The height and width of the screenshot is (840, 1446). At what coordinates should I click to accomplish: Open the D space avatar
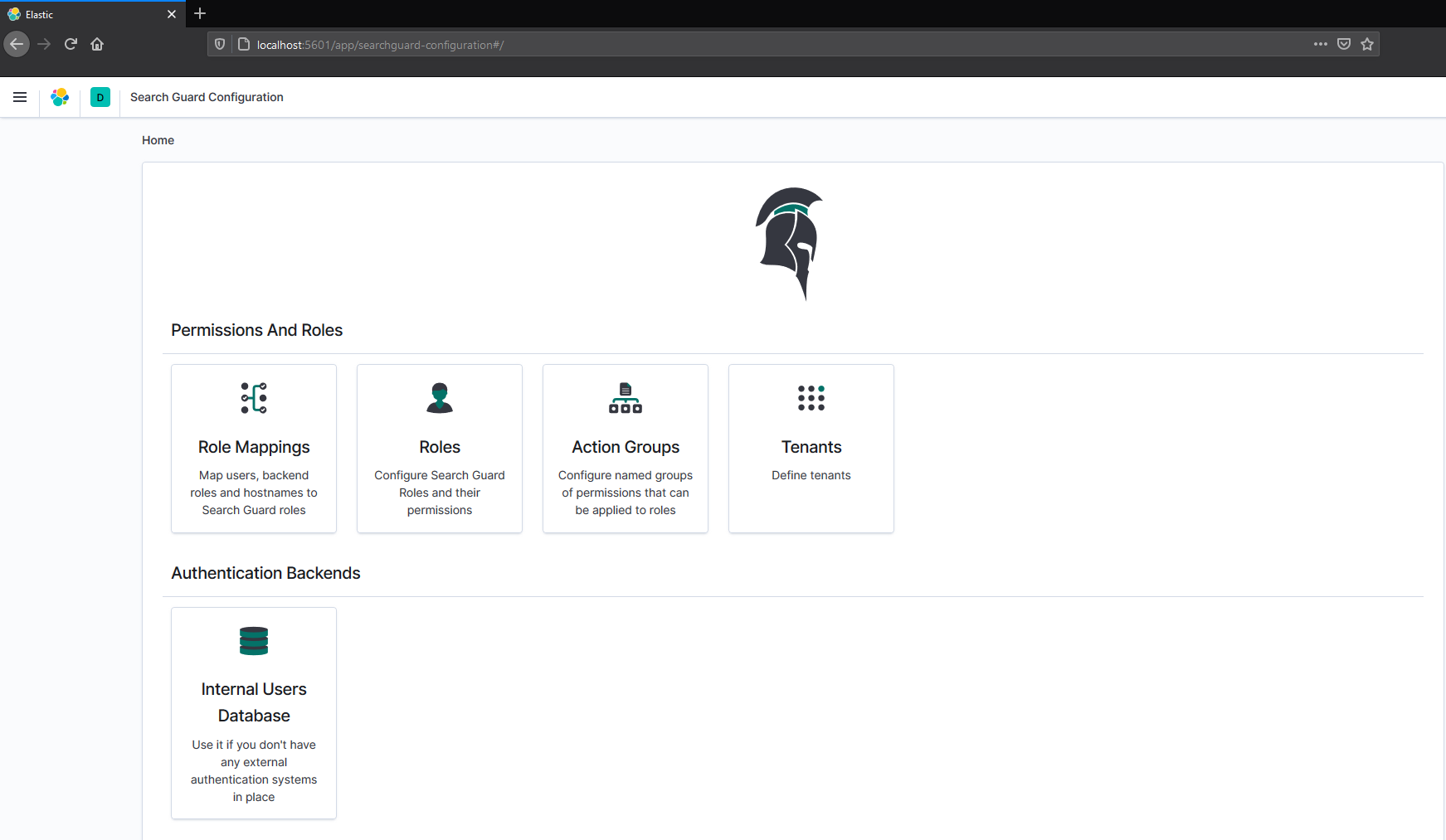tap(100, 97)
